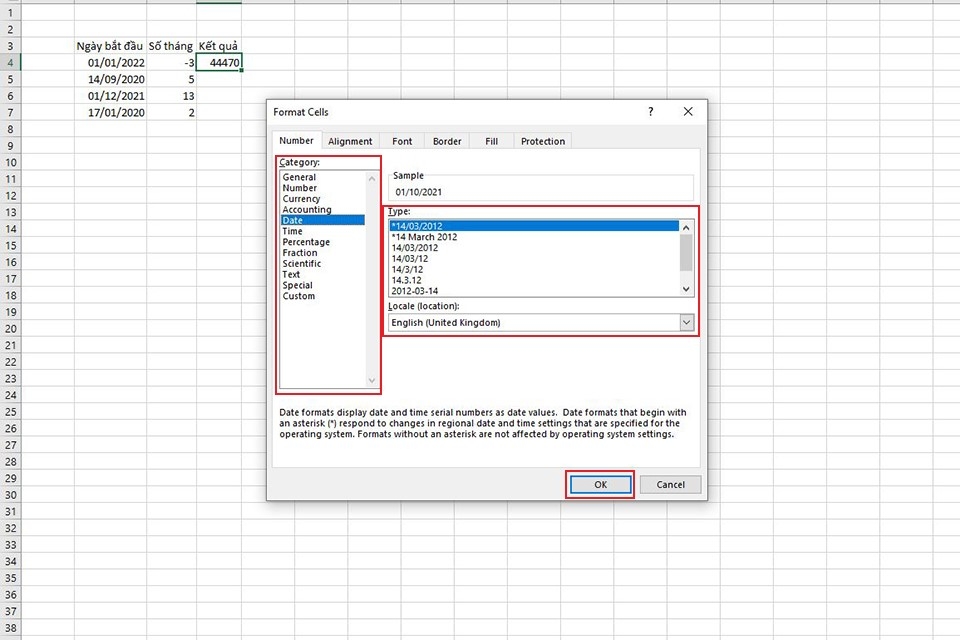Open the Fill tab

[x=490, y=141]
